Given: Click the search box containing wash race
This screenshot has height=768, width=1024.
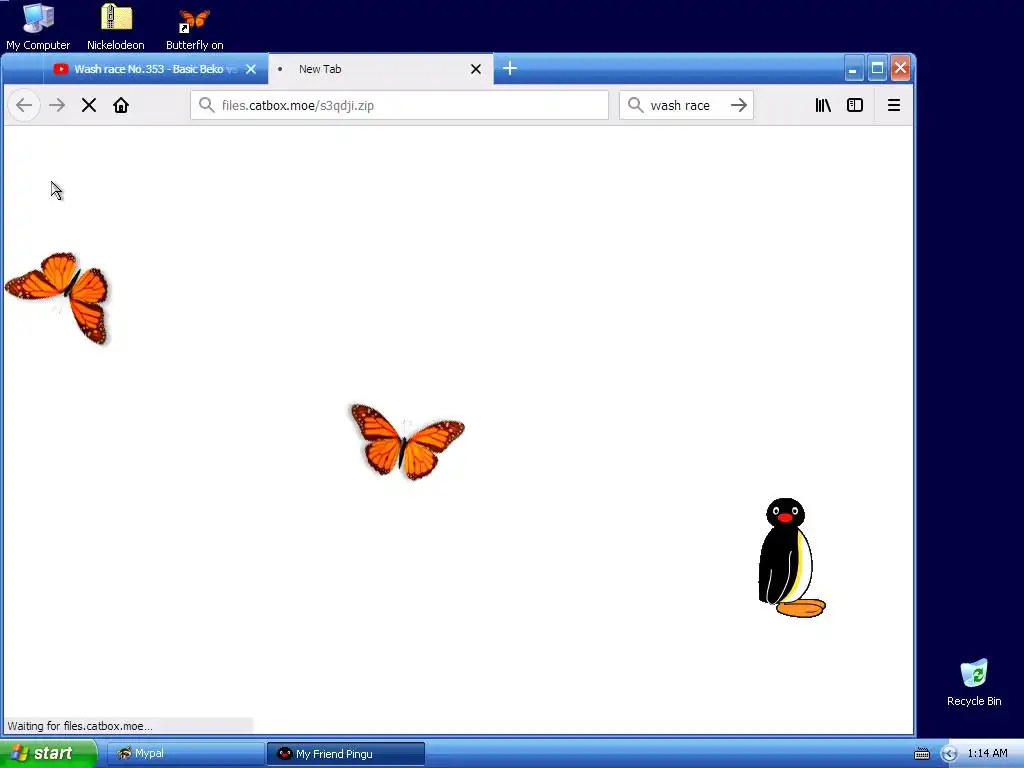Looking at the screenshot, I should click(x=686, y=105).
